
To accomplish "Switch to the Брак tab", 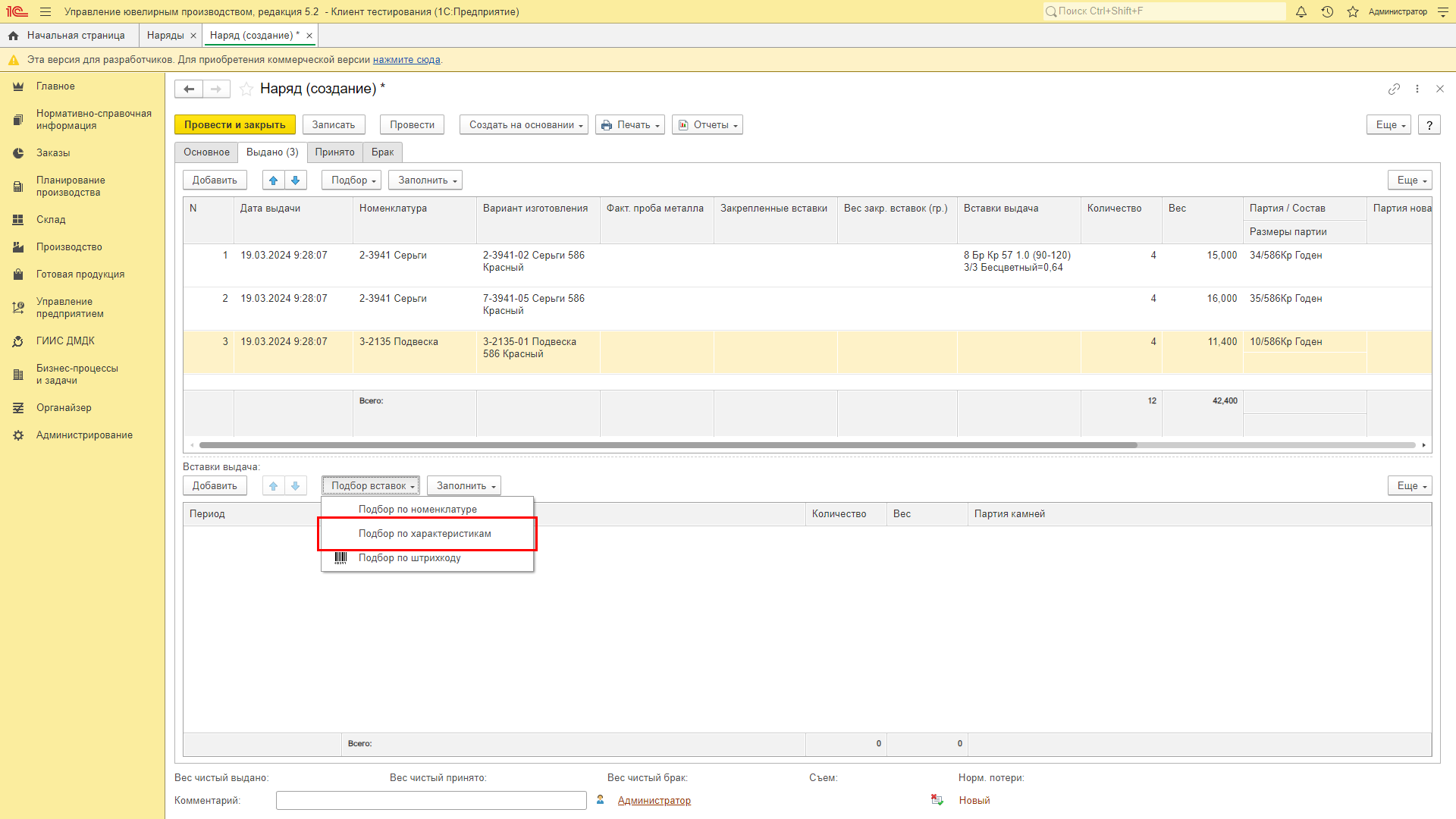I will coord(382,152).
